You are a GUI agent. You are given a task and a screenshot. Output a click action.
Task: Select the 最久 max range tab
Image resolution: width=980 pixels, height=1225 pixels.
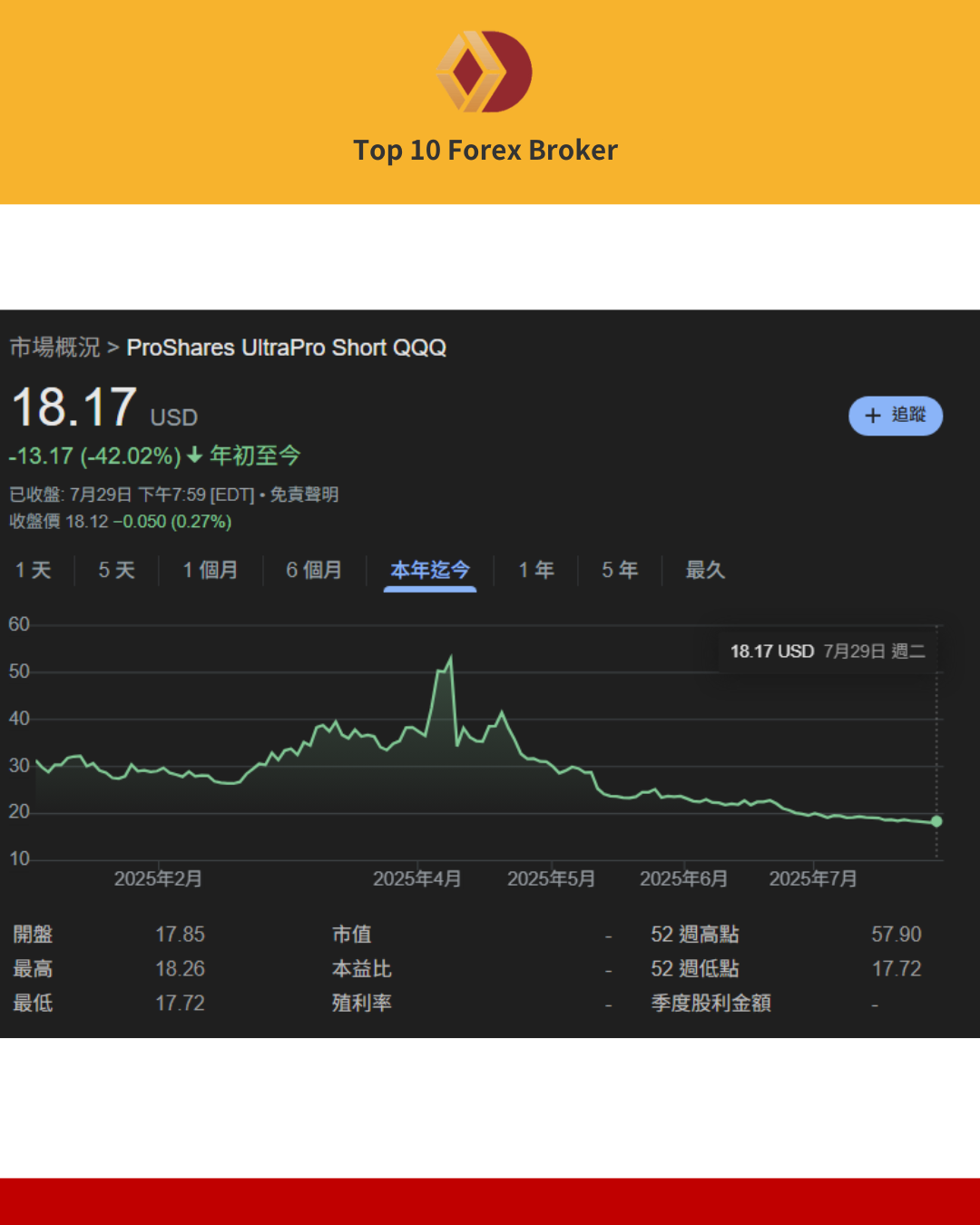click(705, 570)
